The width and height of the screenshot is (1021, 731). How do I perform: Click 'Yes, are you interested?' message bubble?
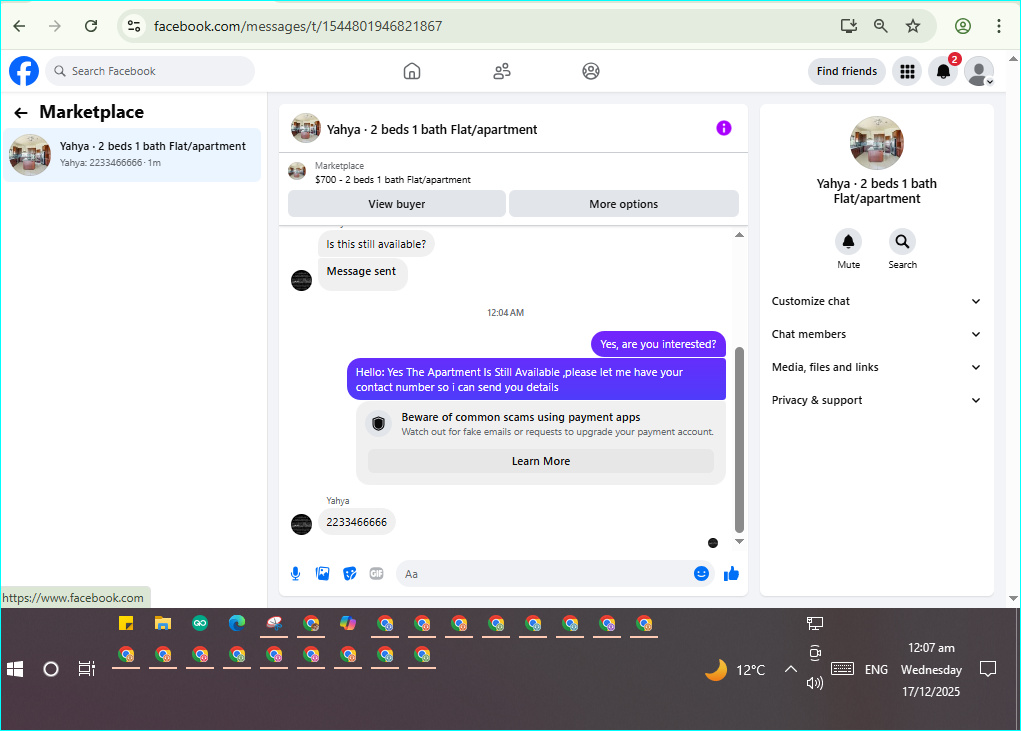pyautogui.click(x=658, y=344)
